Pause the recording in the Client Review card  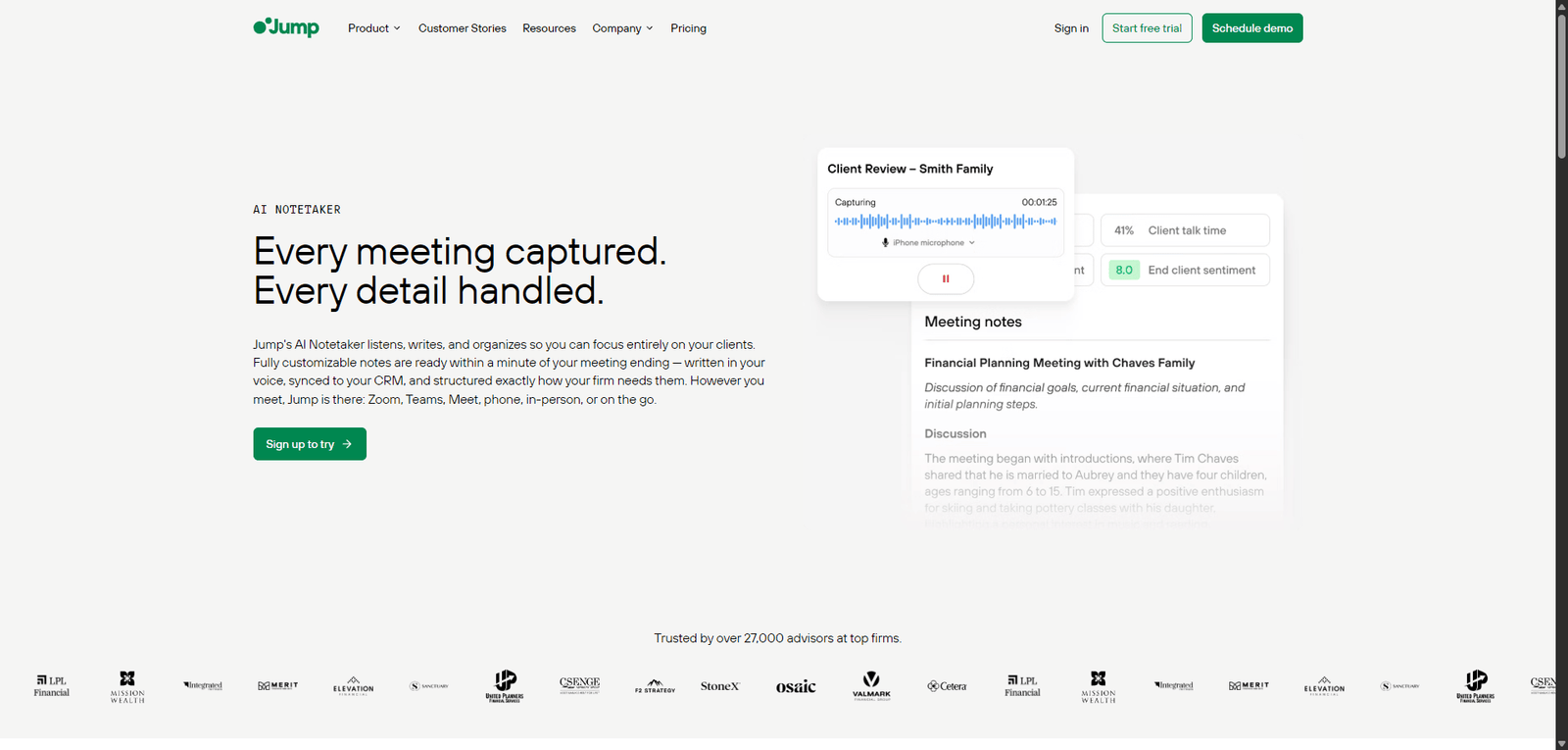pos(946,278)
